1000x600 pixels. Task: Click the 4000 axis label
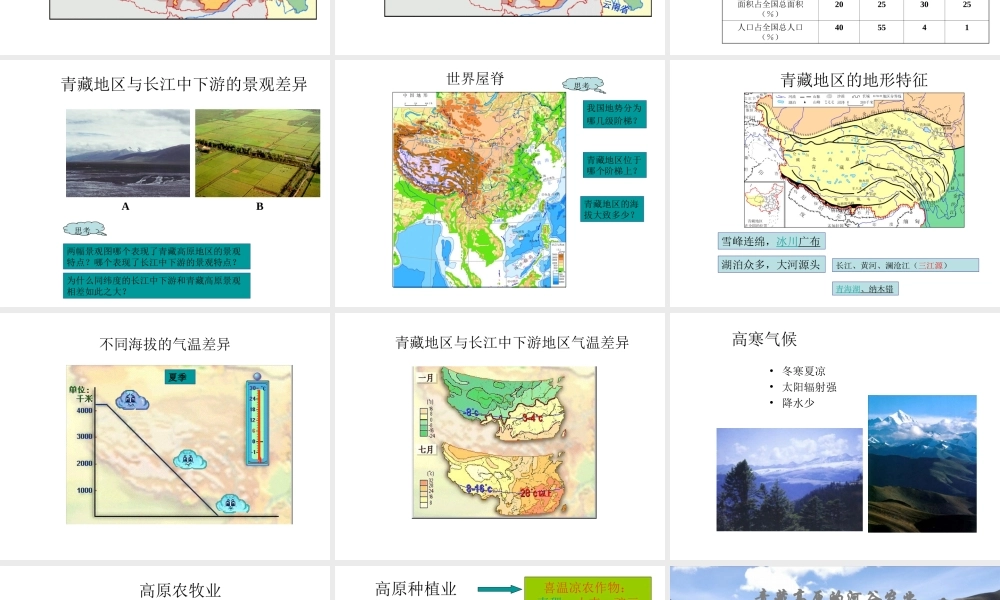[85, 411]
